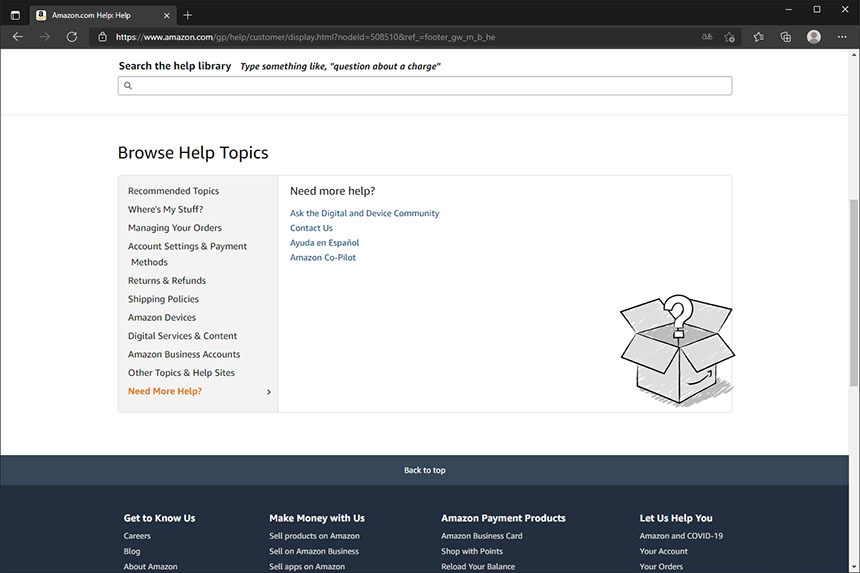Open Reload Your Balance link
The height and width of the screenshot is (573, 860).
(478, 566)
